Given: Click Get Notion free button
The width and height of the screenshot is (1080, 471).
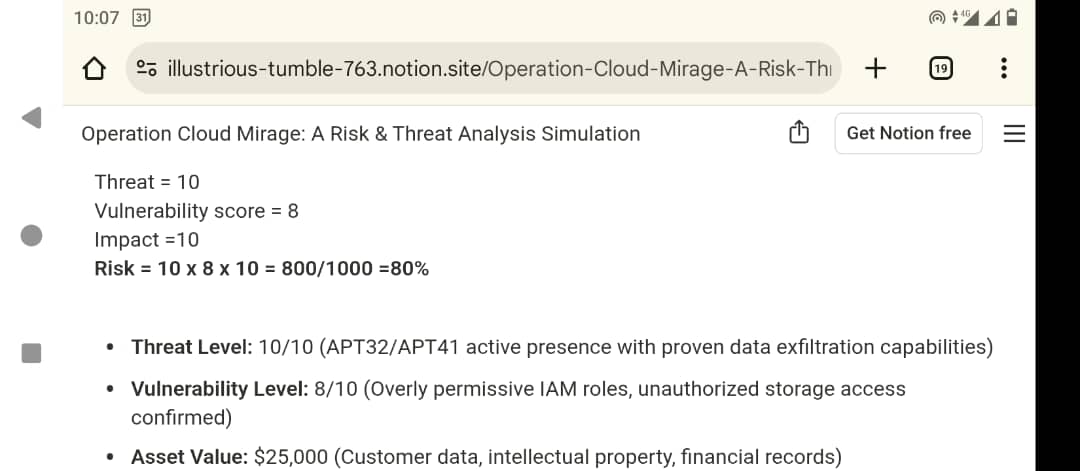Looking at the screenshot, I should pyautogui.click(x=908, y=133).
